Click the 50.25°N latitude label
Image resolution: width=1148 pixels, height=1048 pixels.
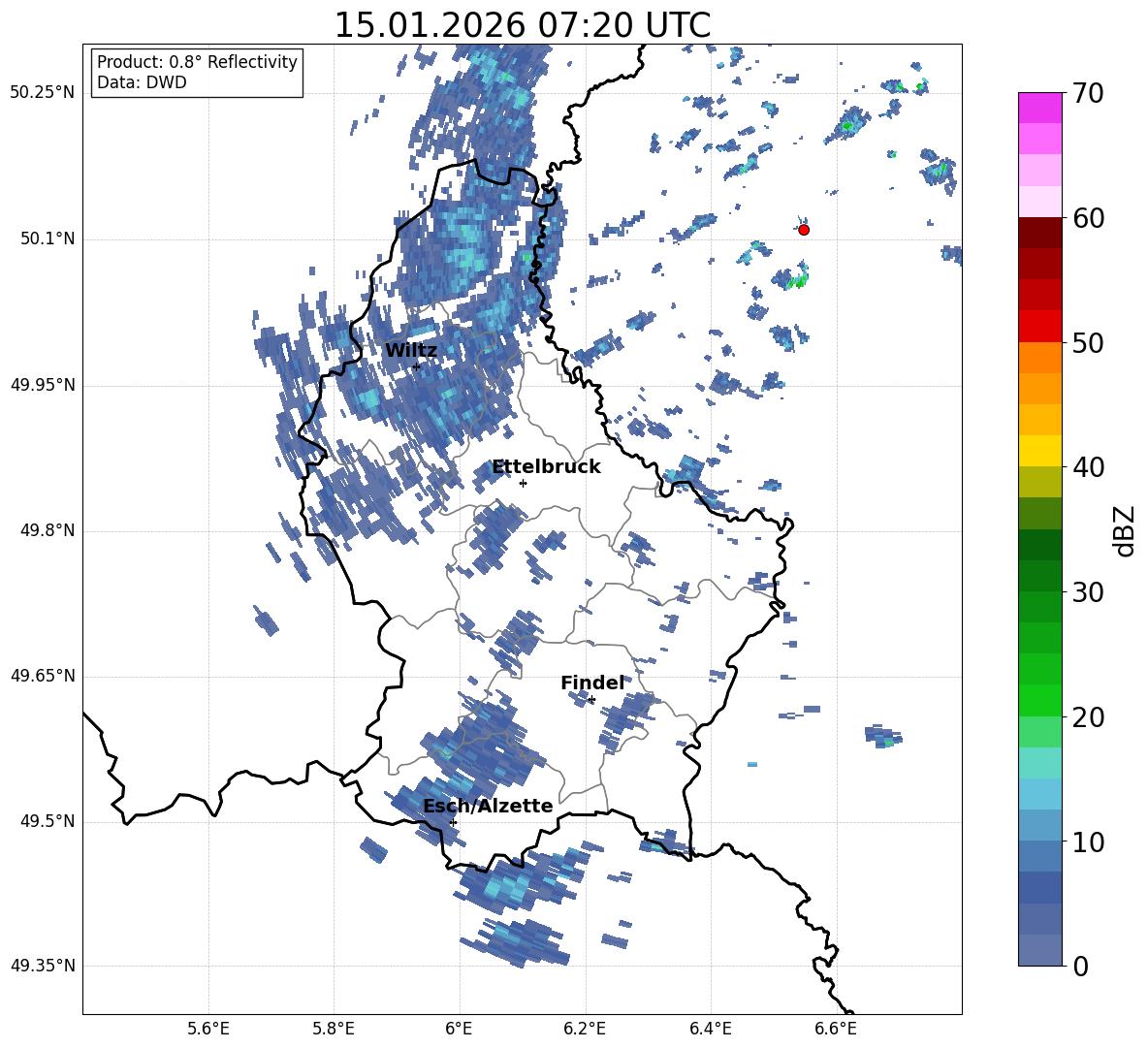[43, 93]
